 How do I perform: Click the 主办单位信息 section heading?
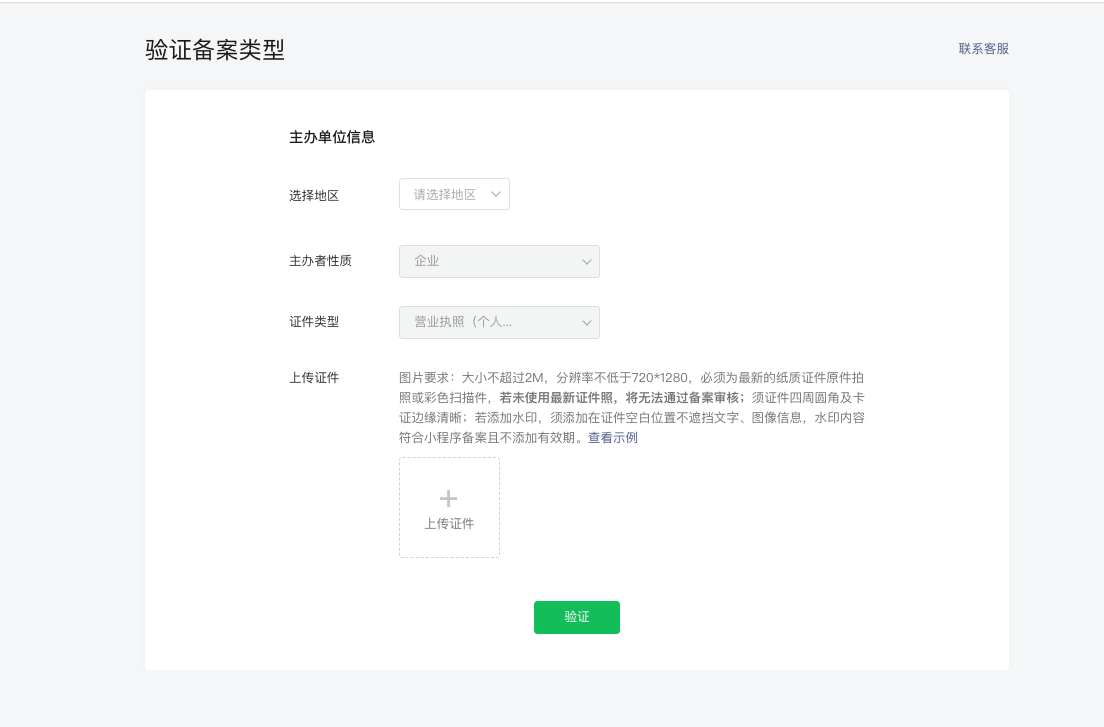(x=332, y=137)
